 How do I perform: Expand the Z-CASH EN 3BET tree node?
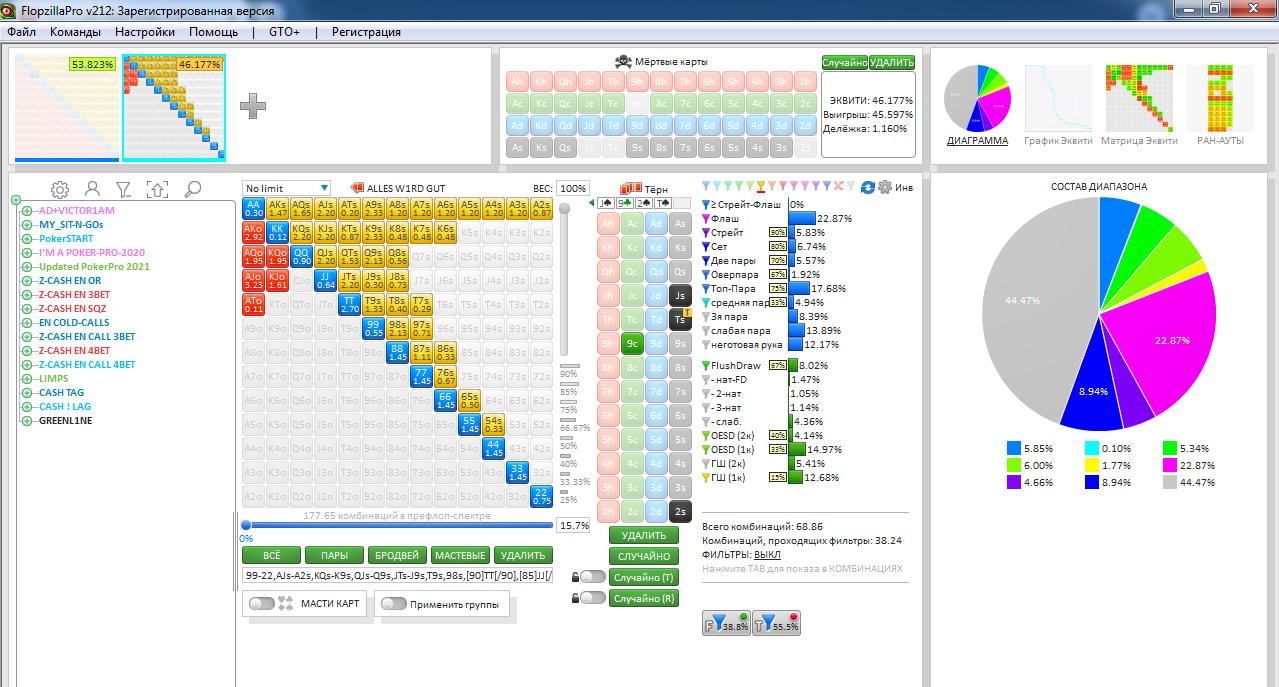(16, 295)
